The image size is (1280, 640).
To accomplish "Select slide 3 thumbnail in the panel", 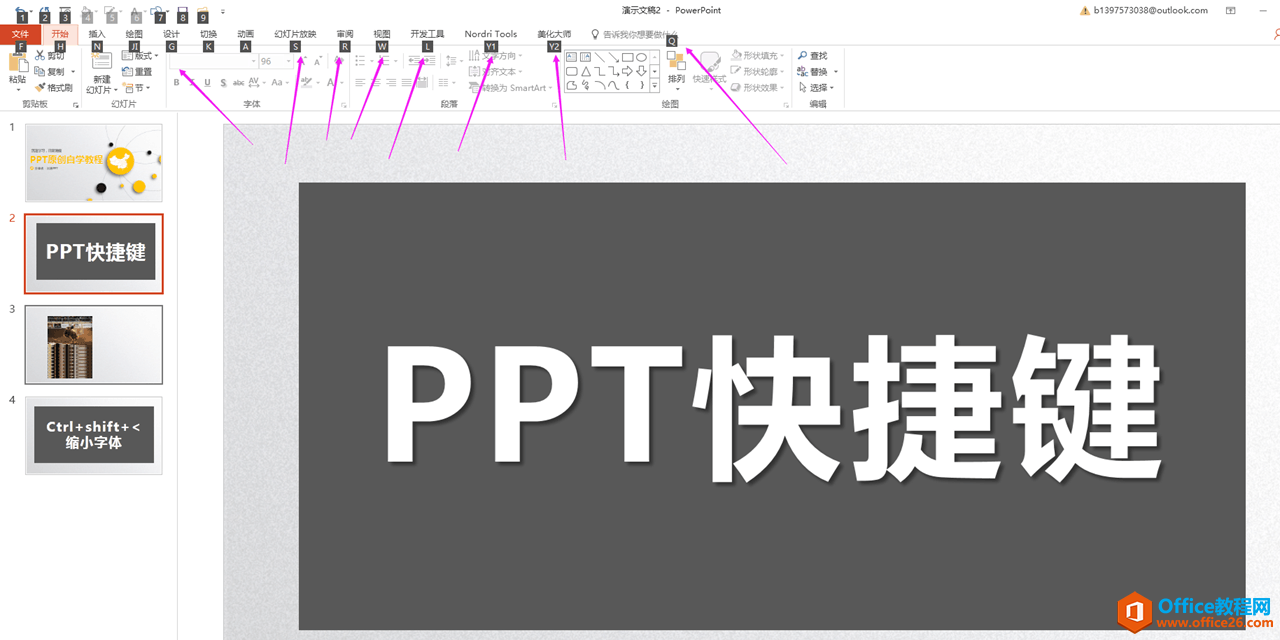I will pos(93,344).
